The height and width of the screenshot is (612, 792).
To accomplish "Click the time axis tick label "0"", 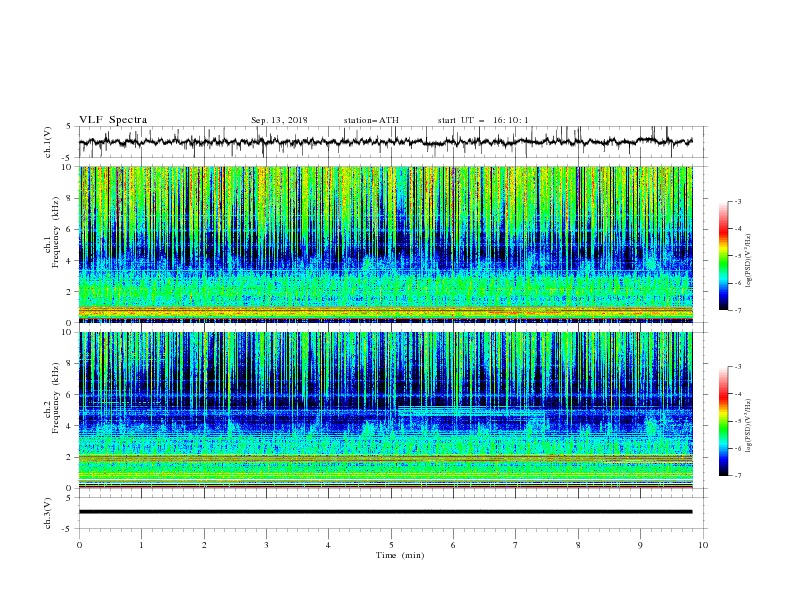I will (79, 545).
